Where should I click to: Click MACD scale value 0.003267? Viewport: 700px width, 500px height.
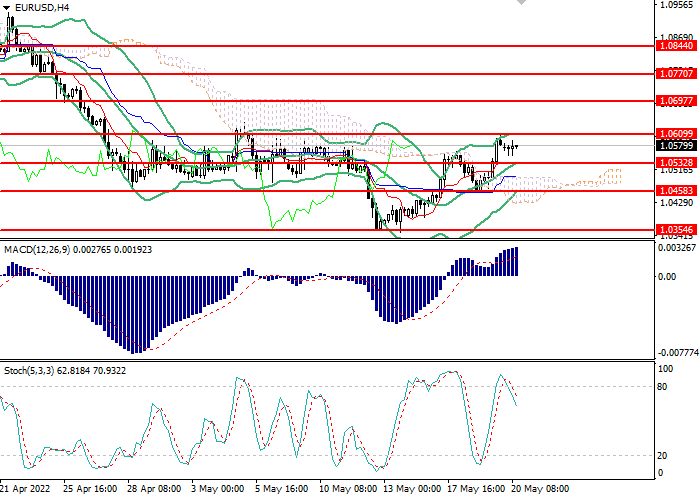point(677,248)
